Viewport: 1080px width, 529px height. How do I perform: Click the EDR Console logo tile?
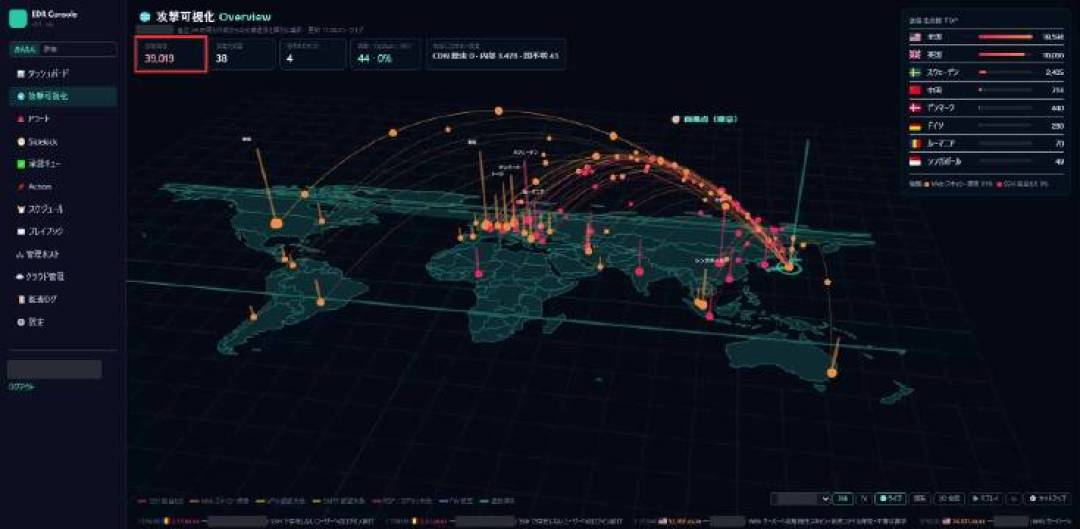[18, 18]
